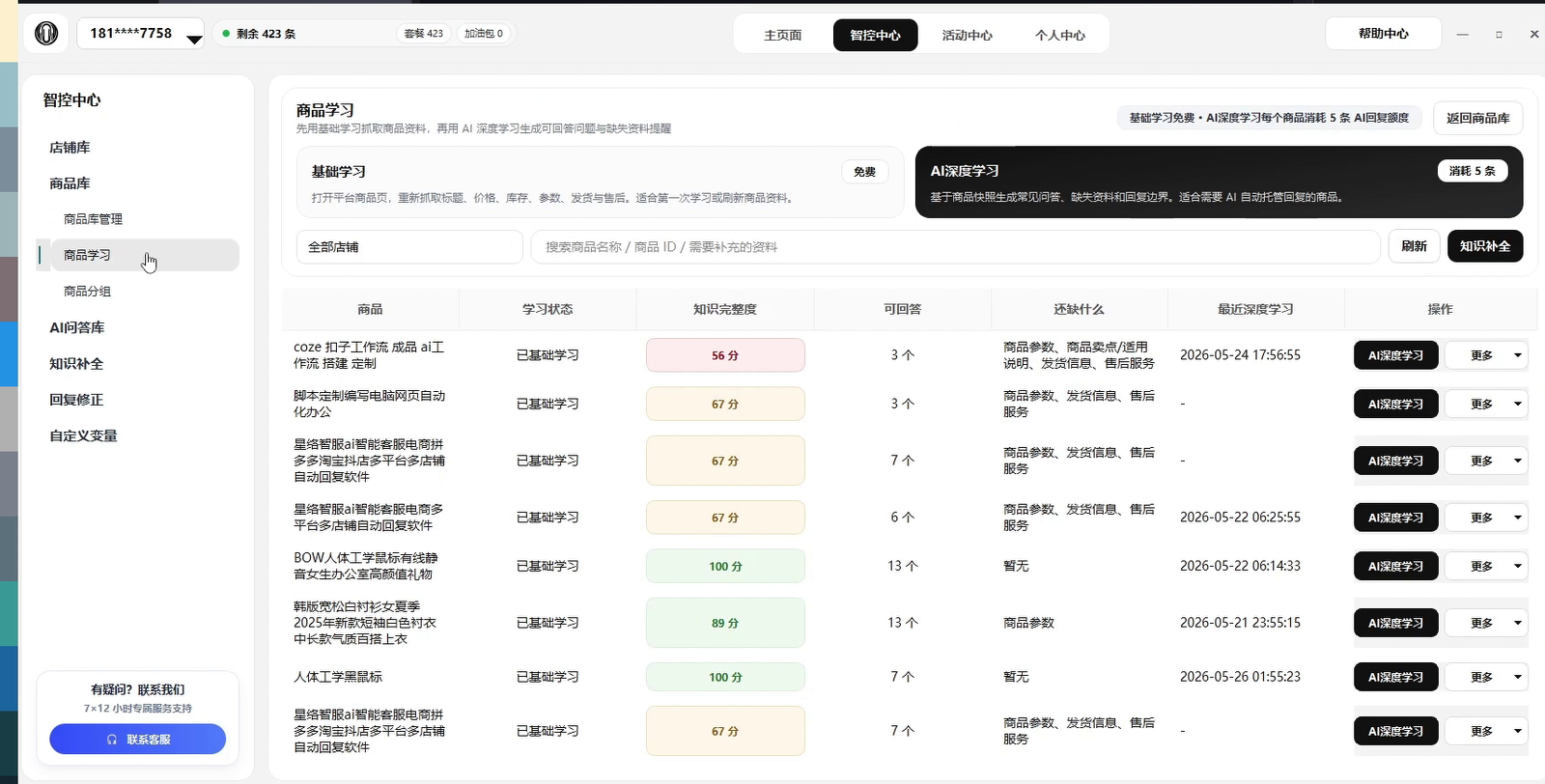Open 知识补全 in the sidebar

pyautogui.click(x=76, y=364)
